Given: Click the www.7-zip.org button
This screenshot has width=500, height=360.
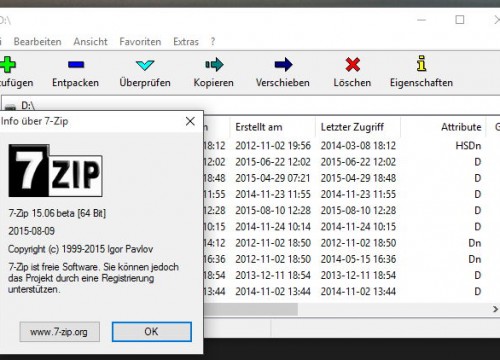Looking at the screenshot, I should [59, 332].
